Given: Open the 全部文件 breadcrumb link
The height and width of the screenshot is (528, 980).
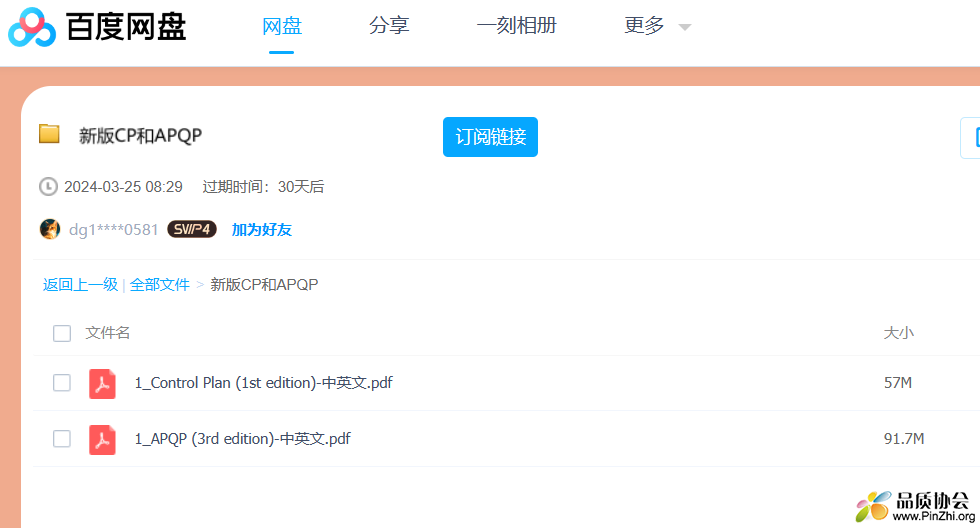Looking at the screenshot, I should pyautogui.click(x=159, y=285).
